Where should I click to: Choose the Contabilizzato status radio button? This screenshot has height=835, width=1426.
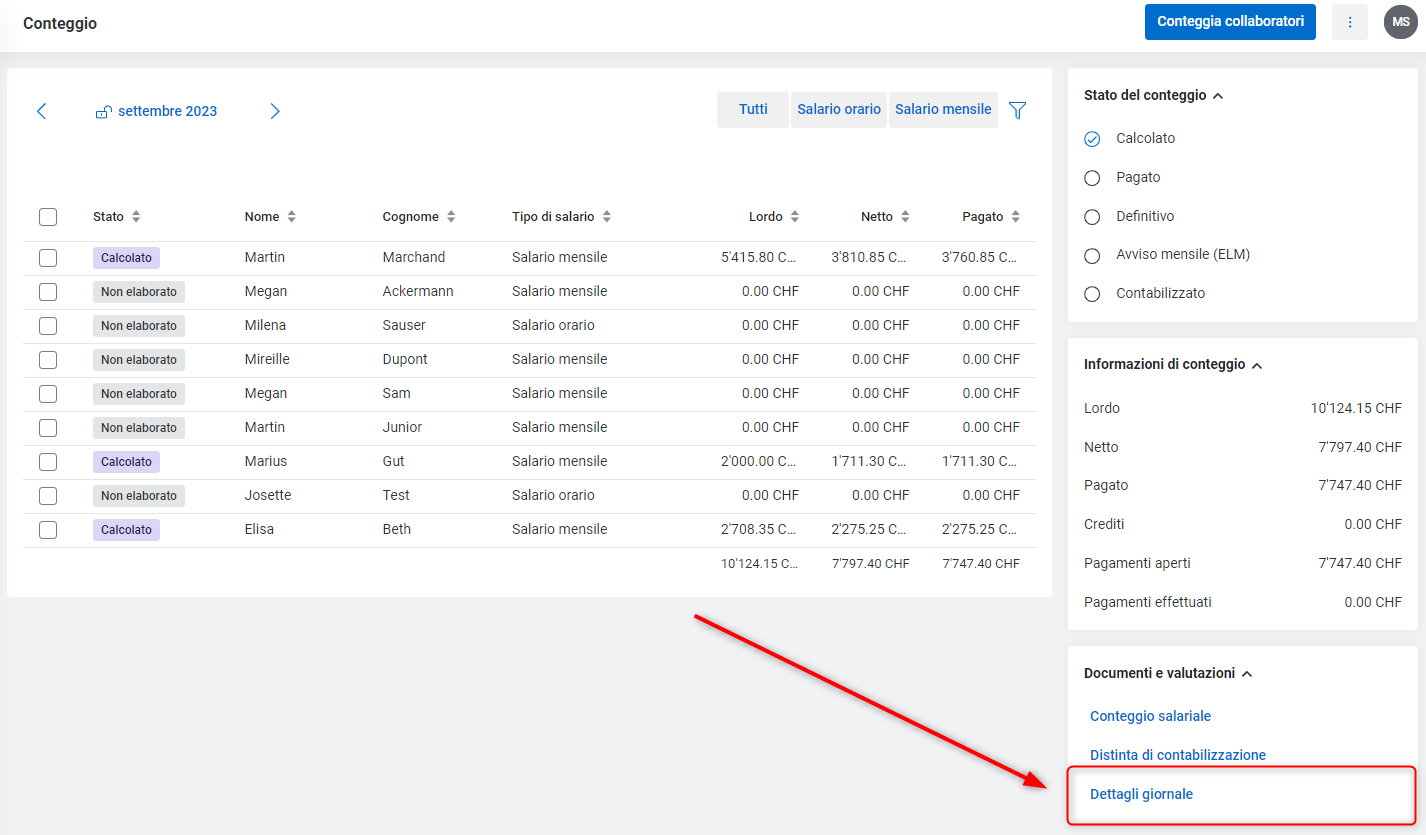(x=1092, y=294)
